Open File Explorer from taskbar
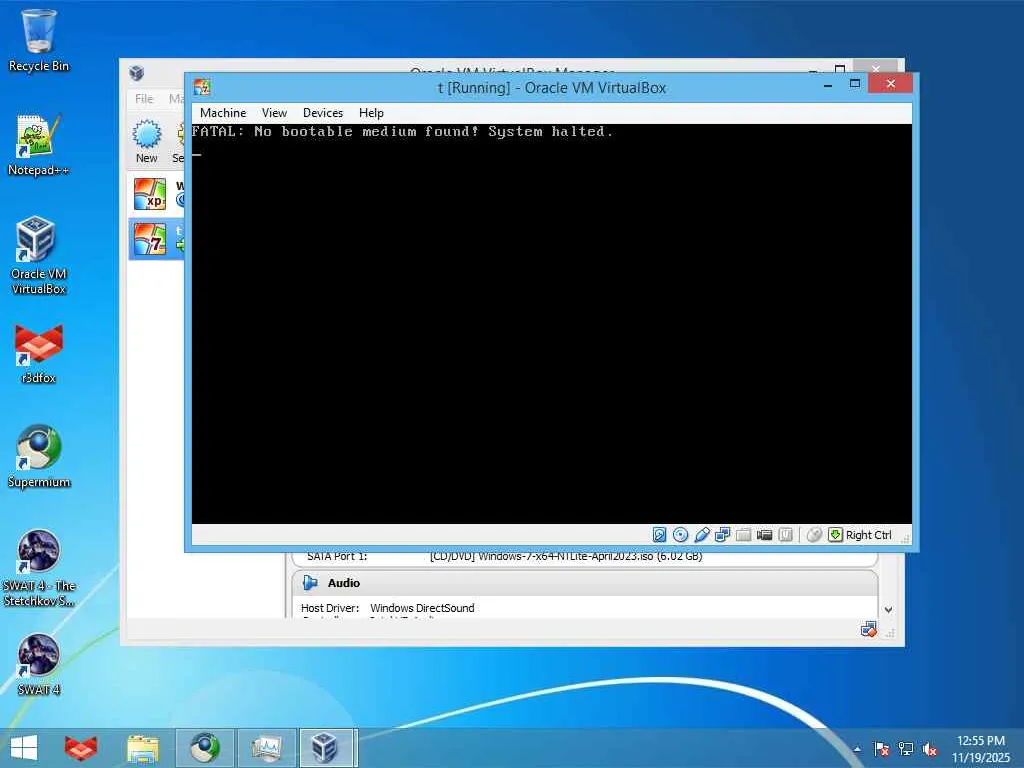The height and width of the screenshot is (768, 1024). (x=143, y=748)
